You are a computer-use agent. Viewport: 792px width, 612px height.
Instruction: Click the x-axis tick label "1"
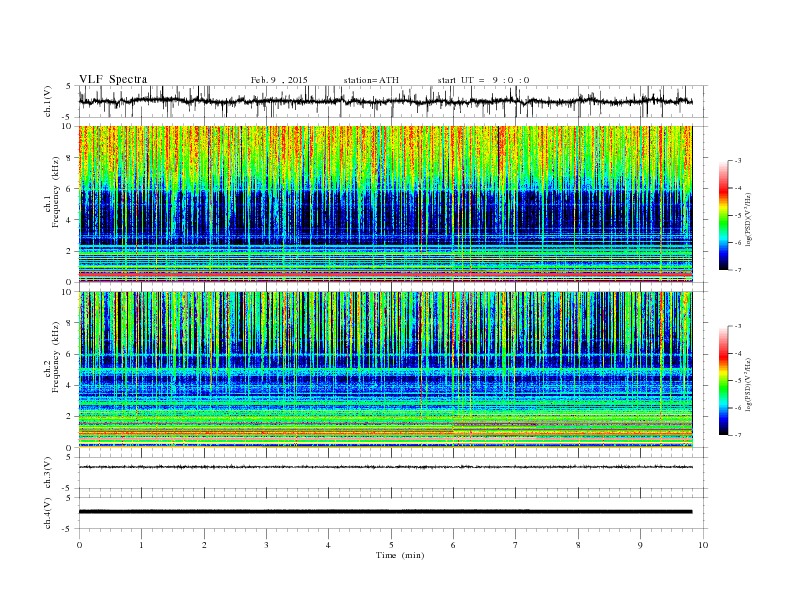(x=142, y=545)
